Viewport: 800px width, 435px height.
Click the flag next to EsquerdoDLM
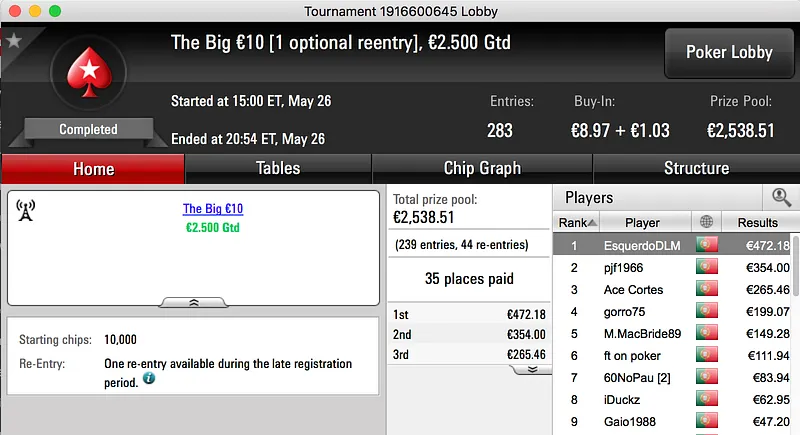708,245
